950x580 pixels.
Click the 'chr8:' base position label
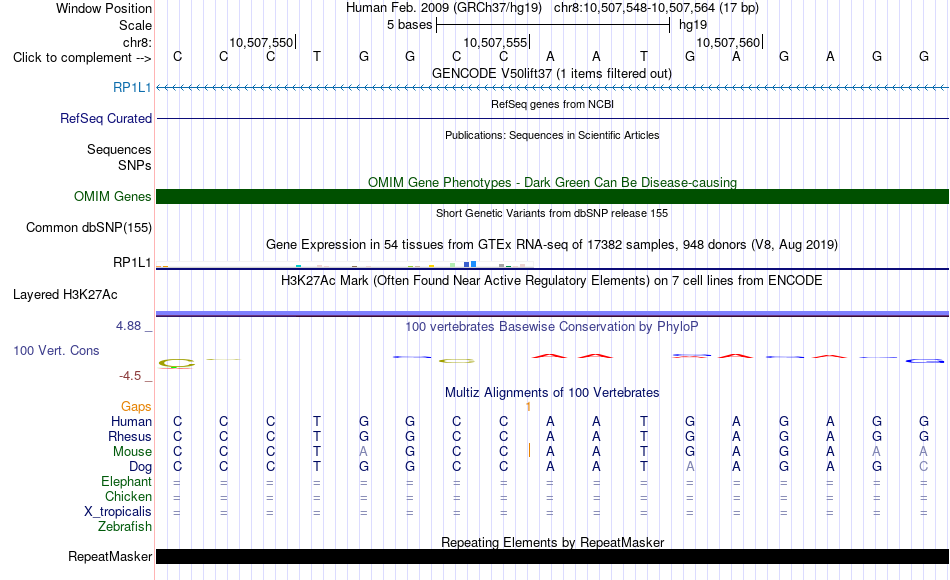point(137,42)
